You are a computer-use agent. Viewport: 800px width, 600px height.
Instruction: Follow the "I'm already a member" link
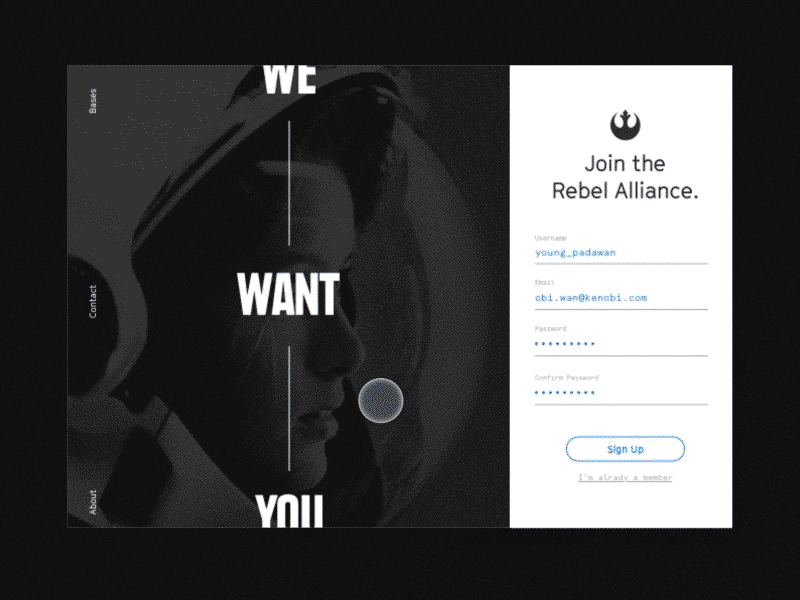tap(625, 478)
